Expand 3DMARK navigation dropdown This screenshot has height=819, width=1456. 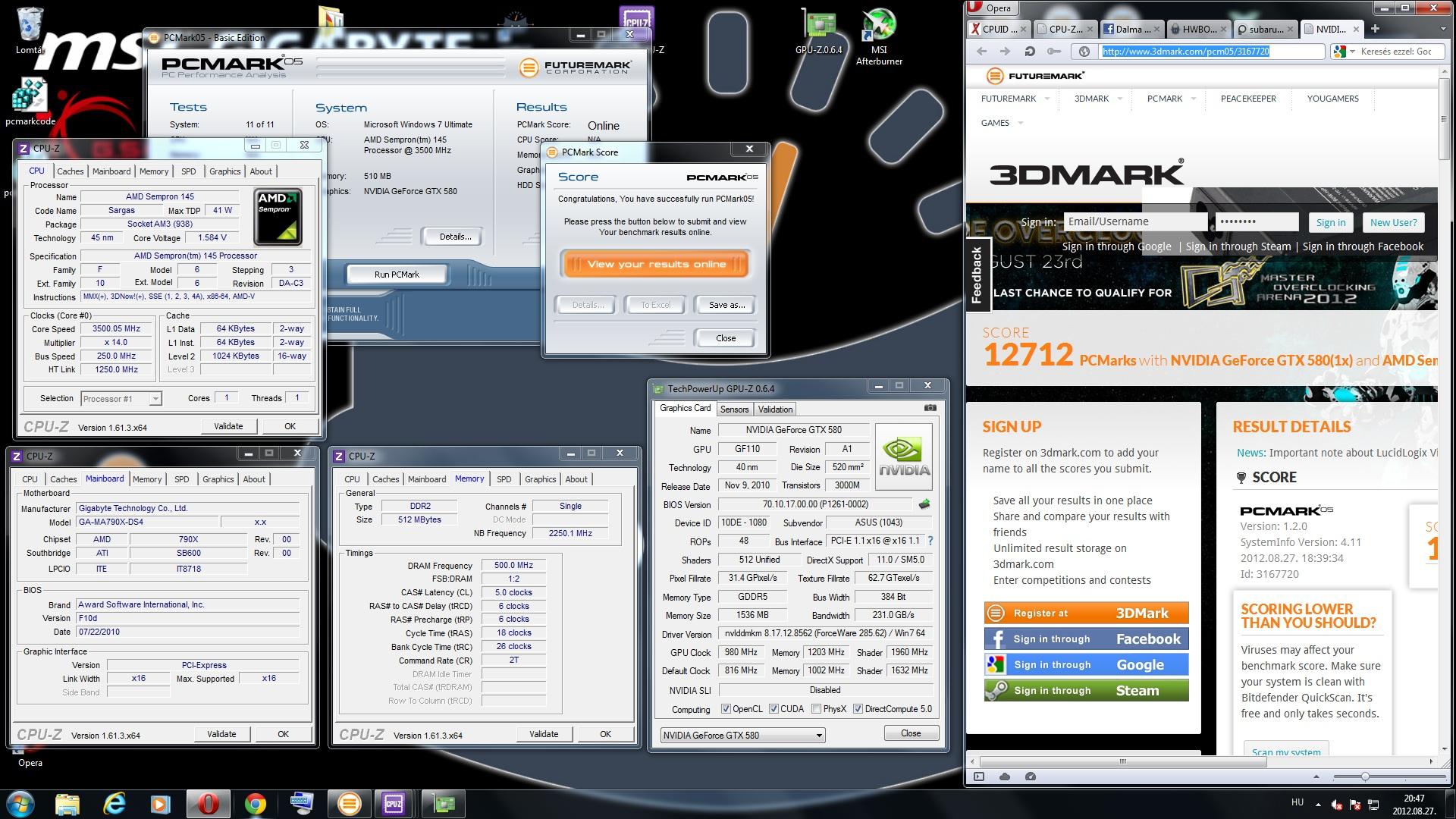tap(1120, 99)
